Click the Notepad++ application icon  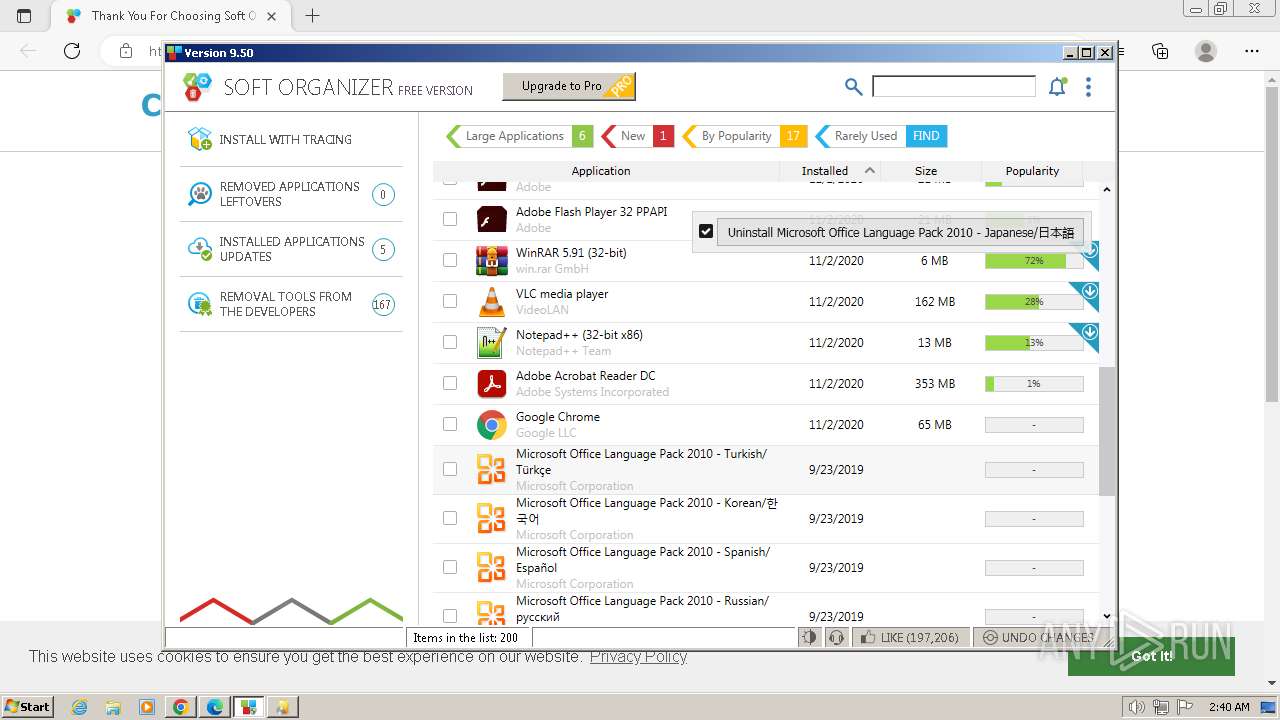click(x=491, y=342)
